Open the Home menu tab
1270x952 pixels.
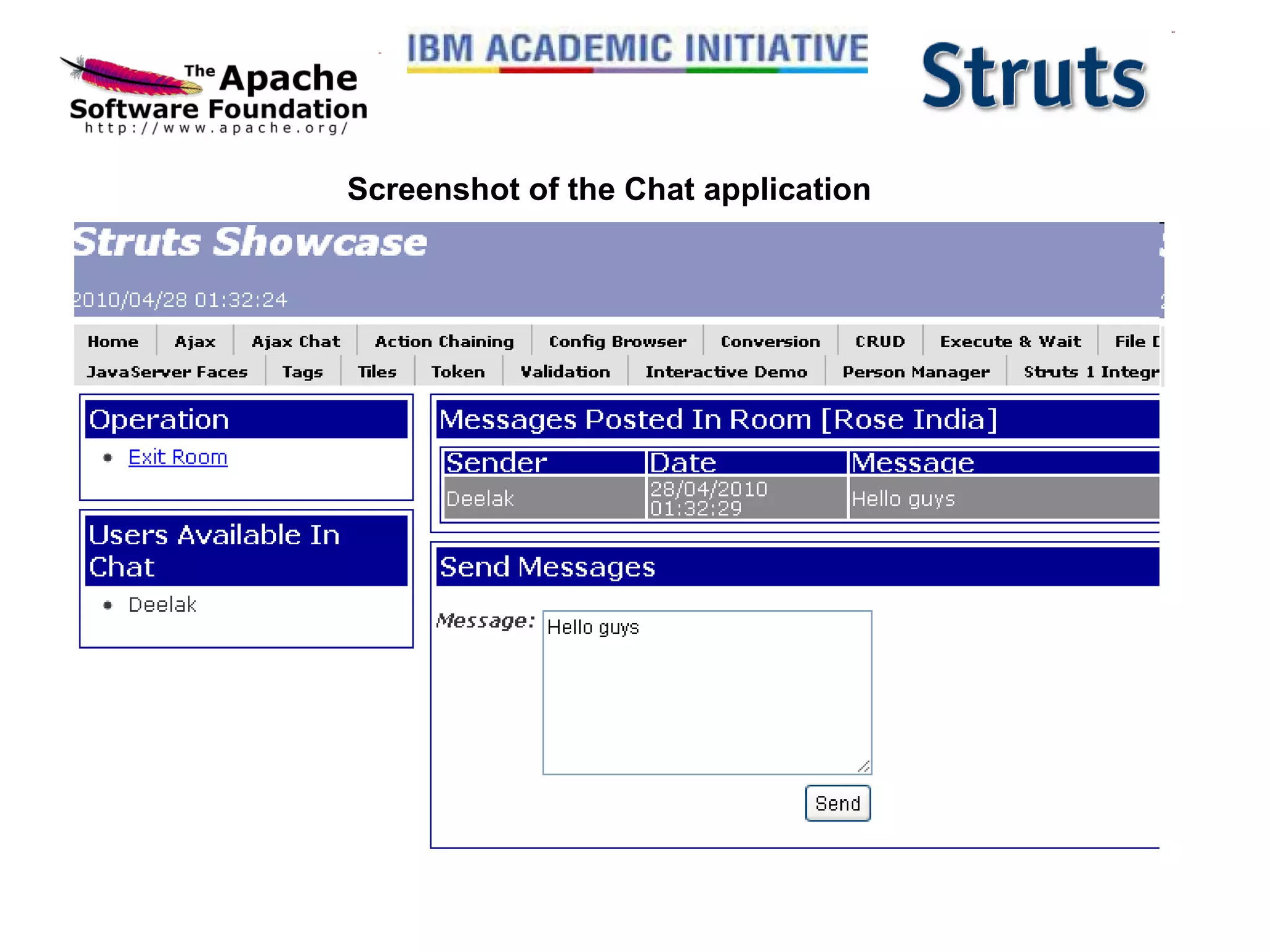(113, 341)
